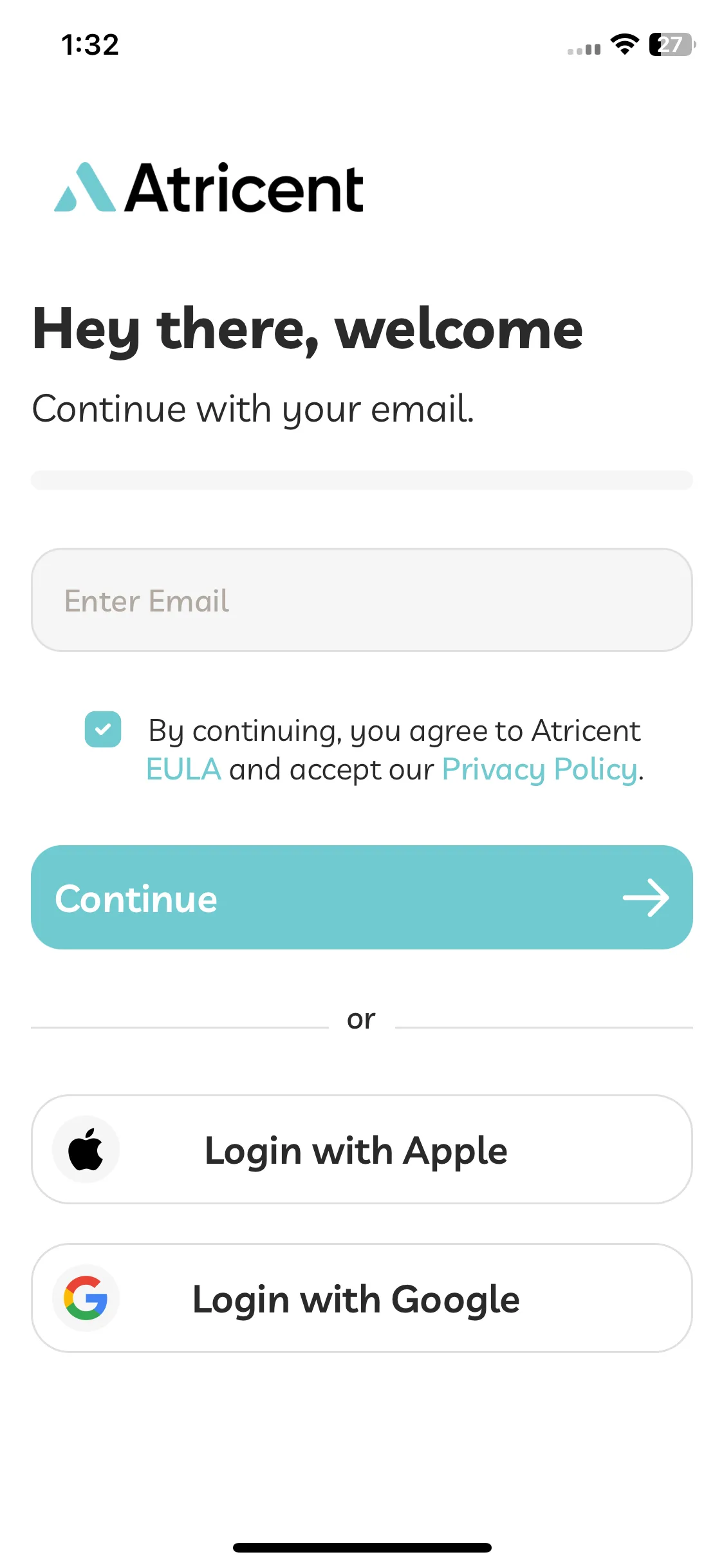
Task: Tap the white arrow on Continue
Action: (645, 897)
